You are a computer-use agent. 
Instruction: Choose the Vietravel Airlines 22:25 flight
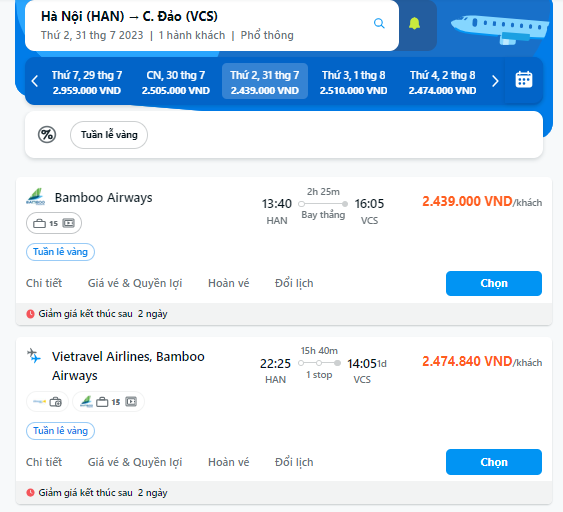coord(494,462)
